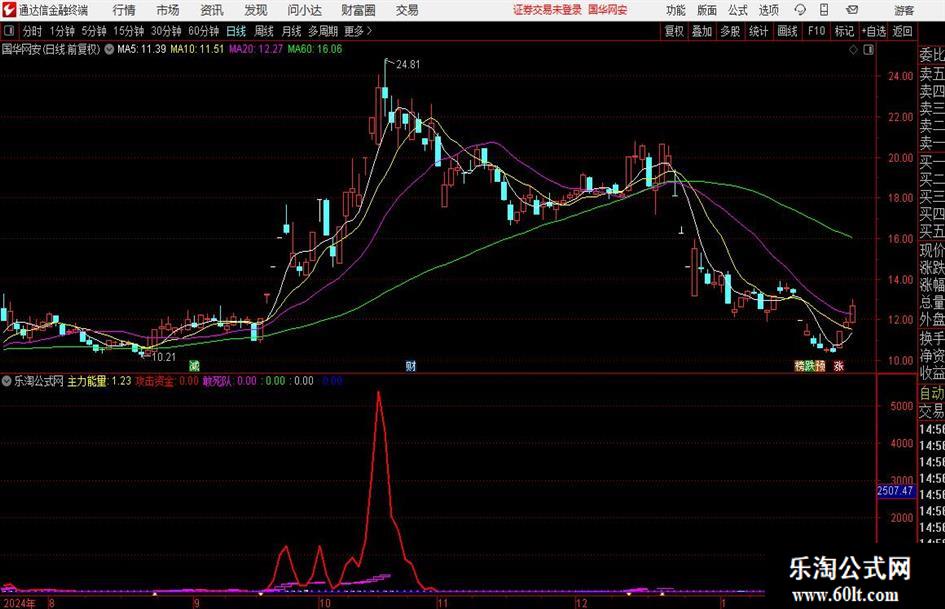Viewport: 945px width, 609px height.
Task: Click the 画线 drawing button
Action: tap(788, 31)
